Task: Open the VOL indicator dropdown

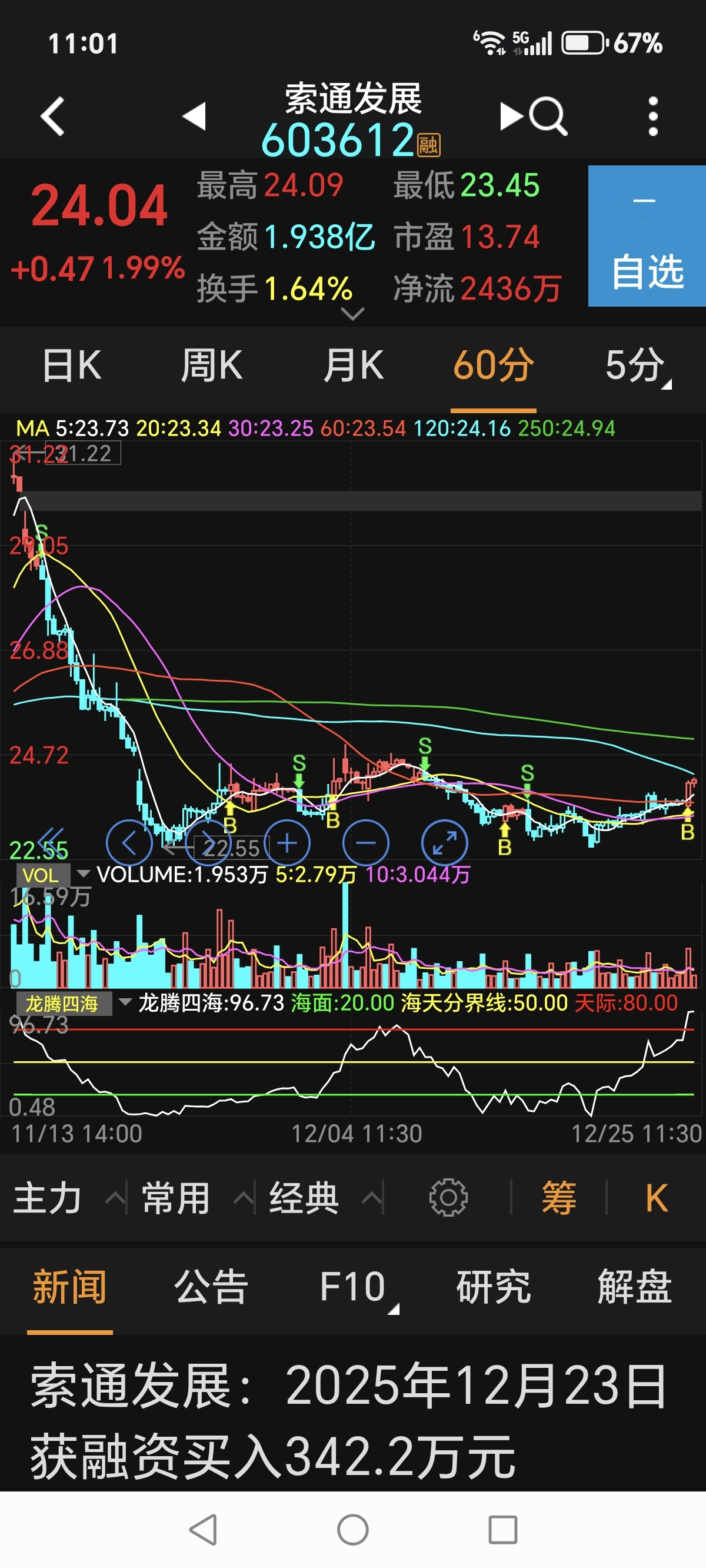Action: tap(54, 875)
